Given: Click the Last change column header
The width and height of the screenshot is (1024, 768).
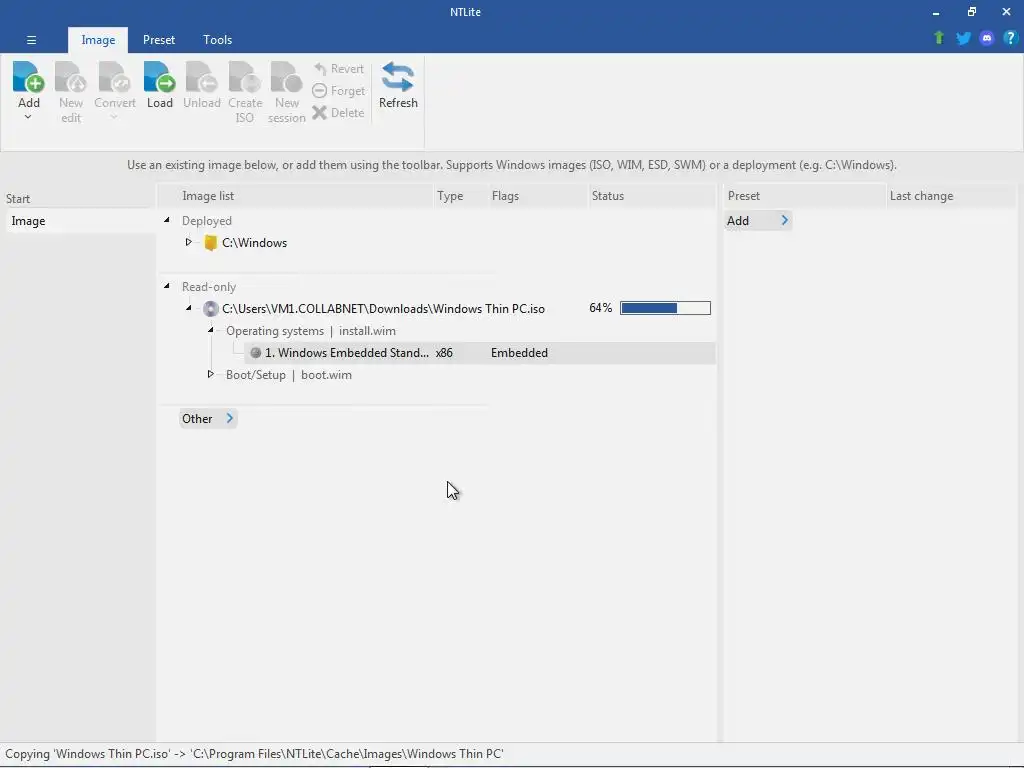Looking at the screenshot, I should click(951, 196).
